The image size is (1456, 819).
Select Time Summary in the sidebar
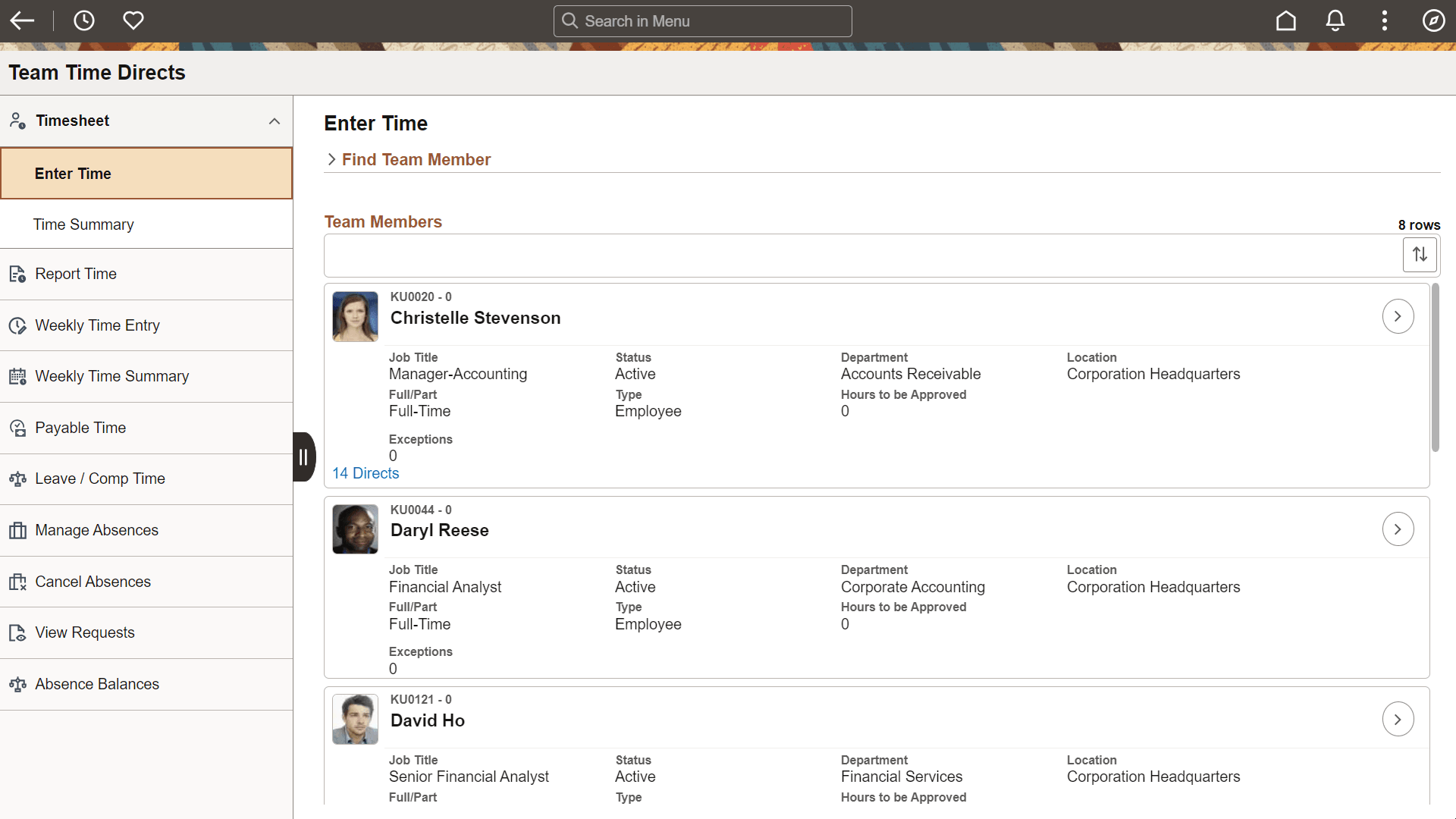83,224
